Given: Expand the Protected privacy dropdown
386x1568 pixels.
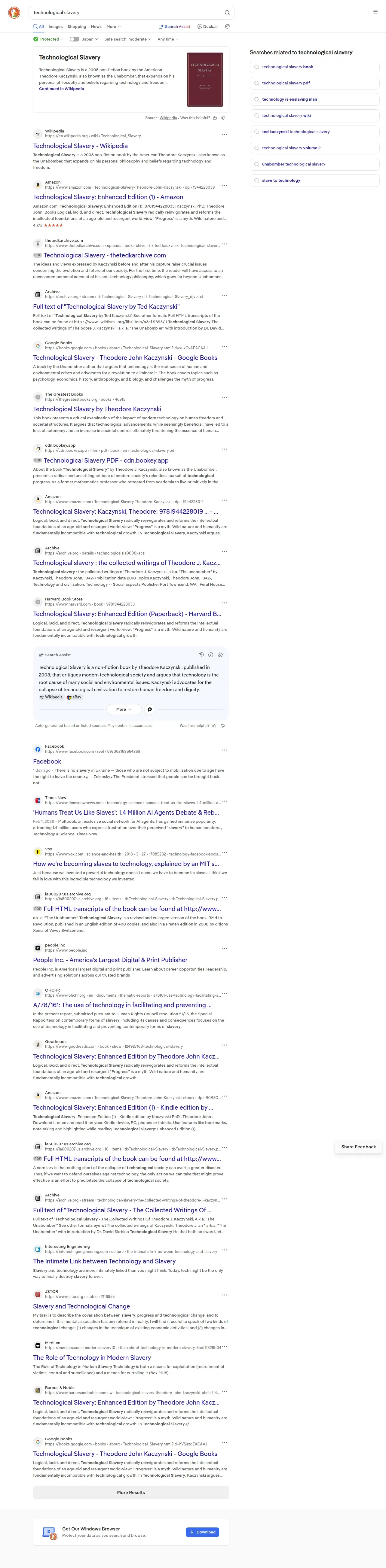Looking at the screenshot, I should pyautogui.click(x=48, y=39).
